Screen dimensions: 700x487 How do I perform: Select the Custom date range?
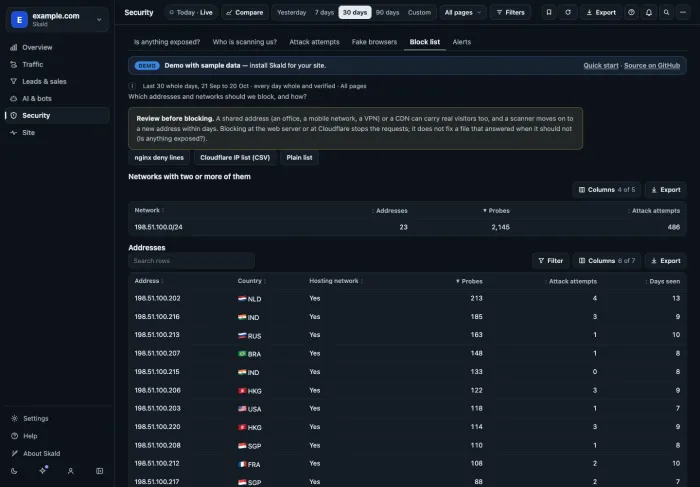click(419, 12)
